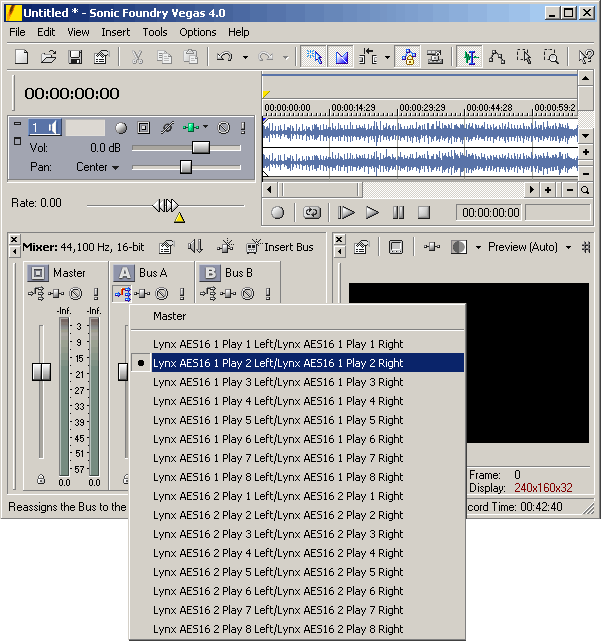Open Preview (Auto) quality dropdown

[x=529, y=247]
